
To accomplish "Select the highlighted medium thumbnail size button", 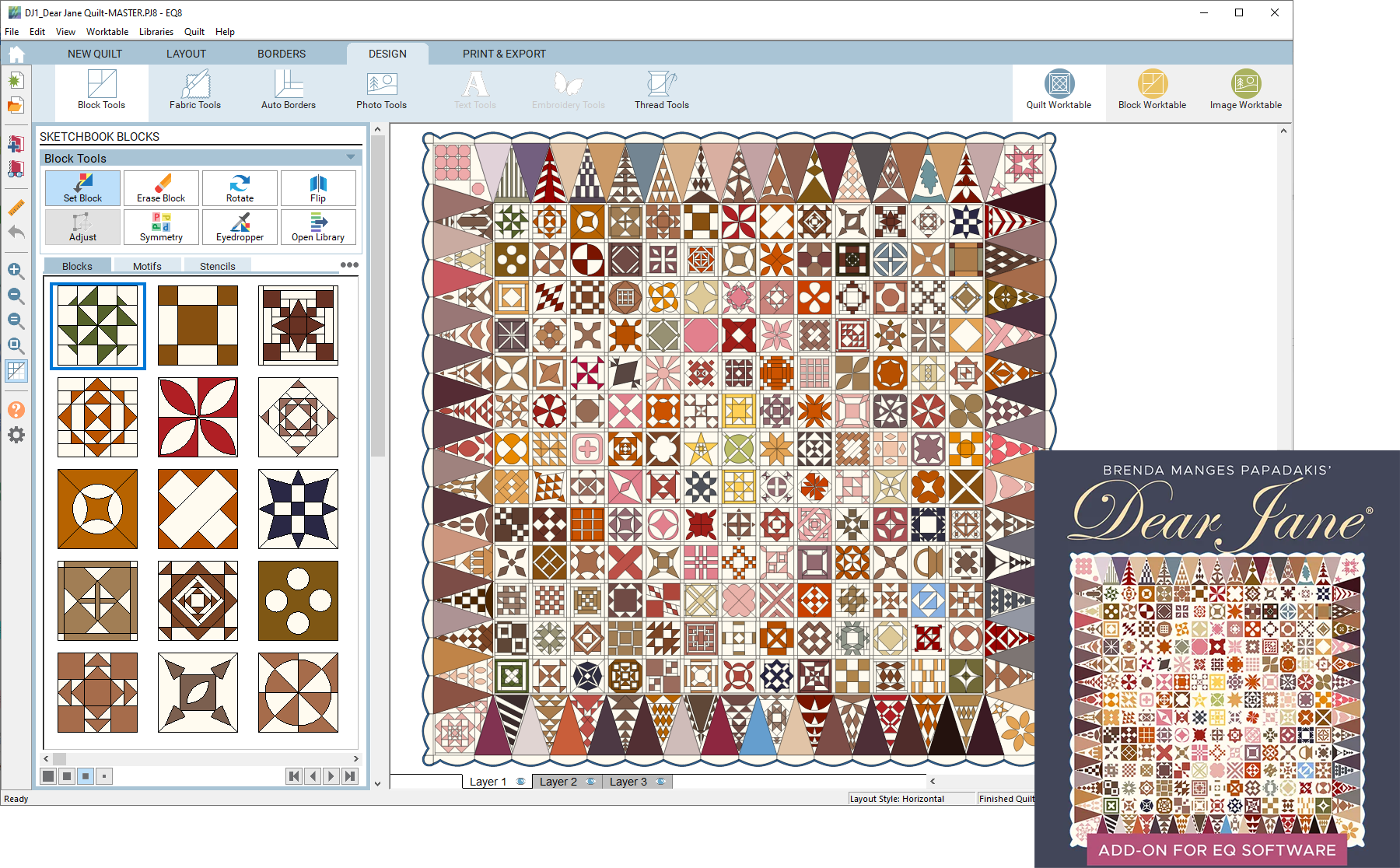I will click(86, 775).
